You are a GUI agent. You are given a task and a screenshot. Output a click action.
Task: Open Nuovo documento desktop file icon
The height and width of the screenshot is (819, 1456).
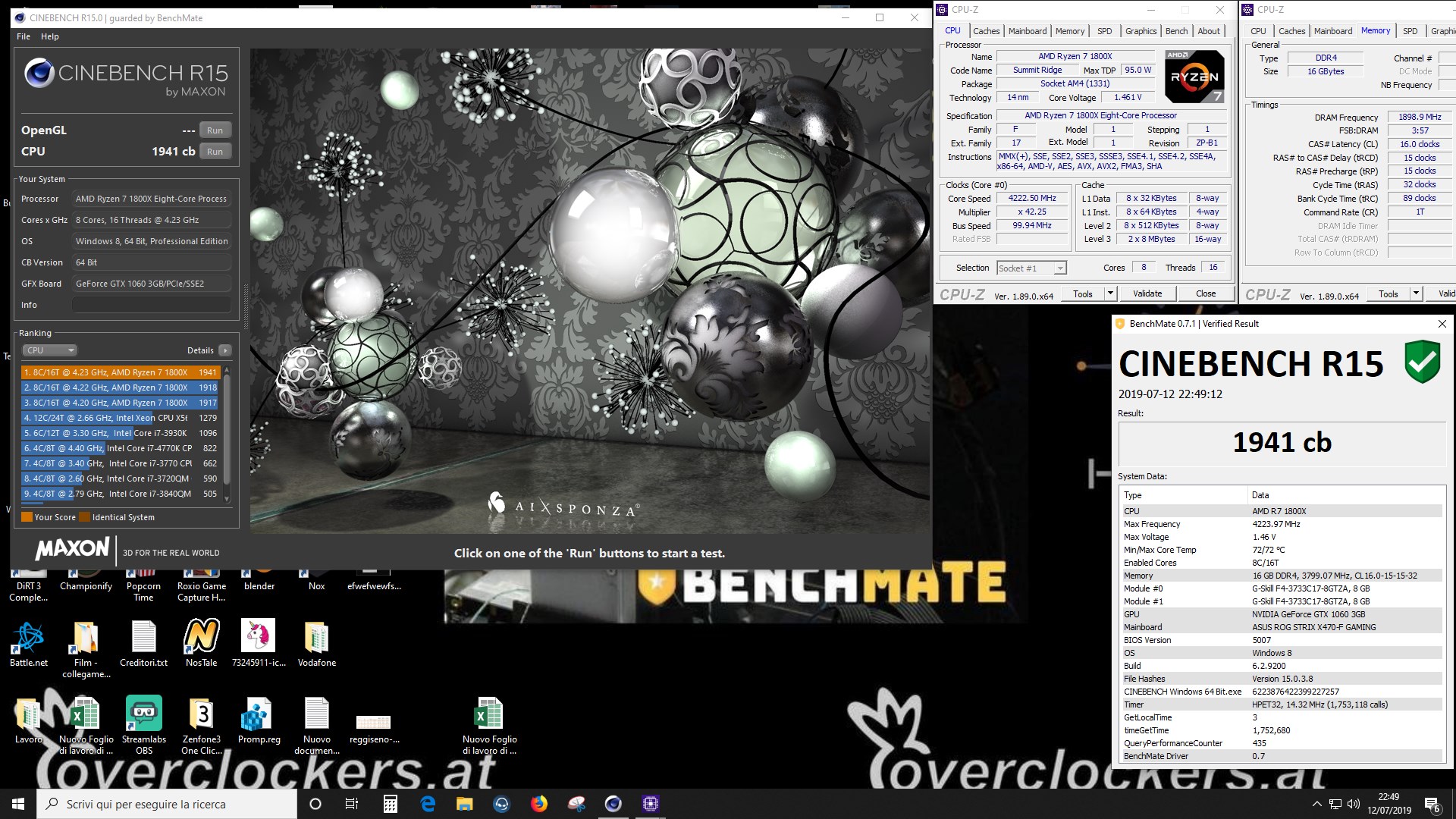pyautogui.click(x=317, y=725)
